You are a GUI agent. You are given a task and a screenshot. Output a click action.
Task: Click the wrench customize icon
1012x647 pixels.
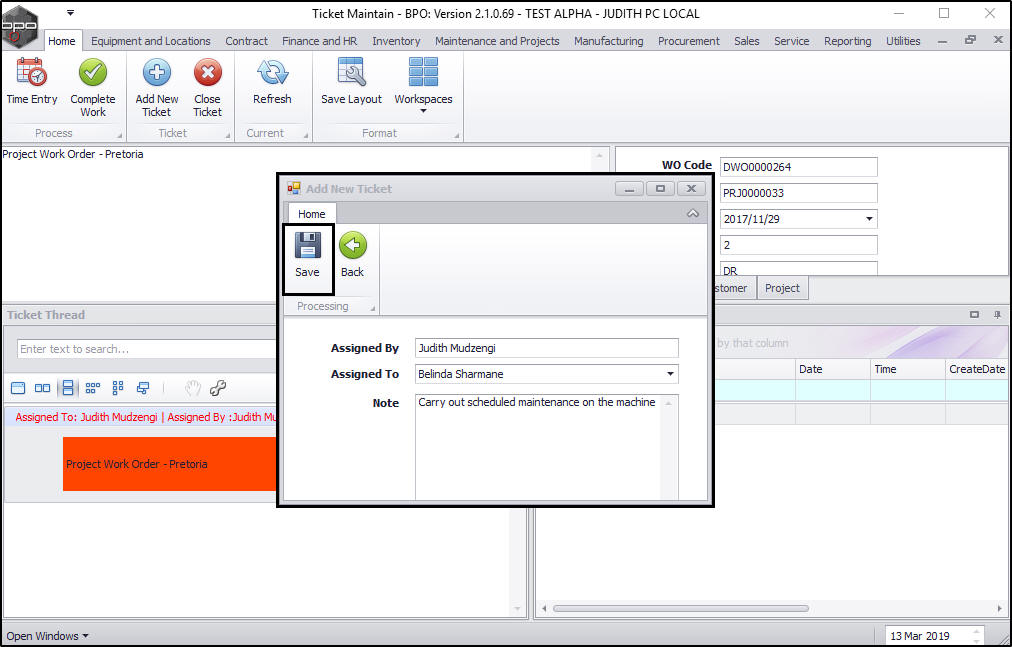(x=218, y=388)
